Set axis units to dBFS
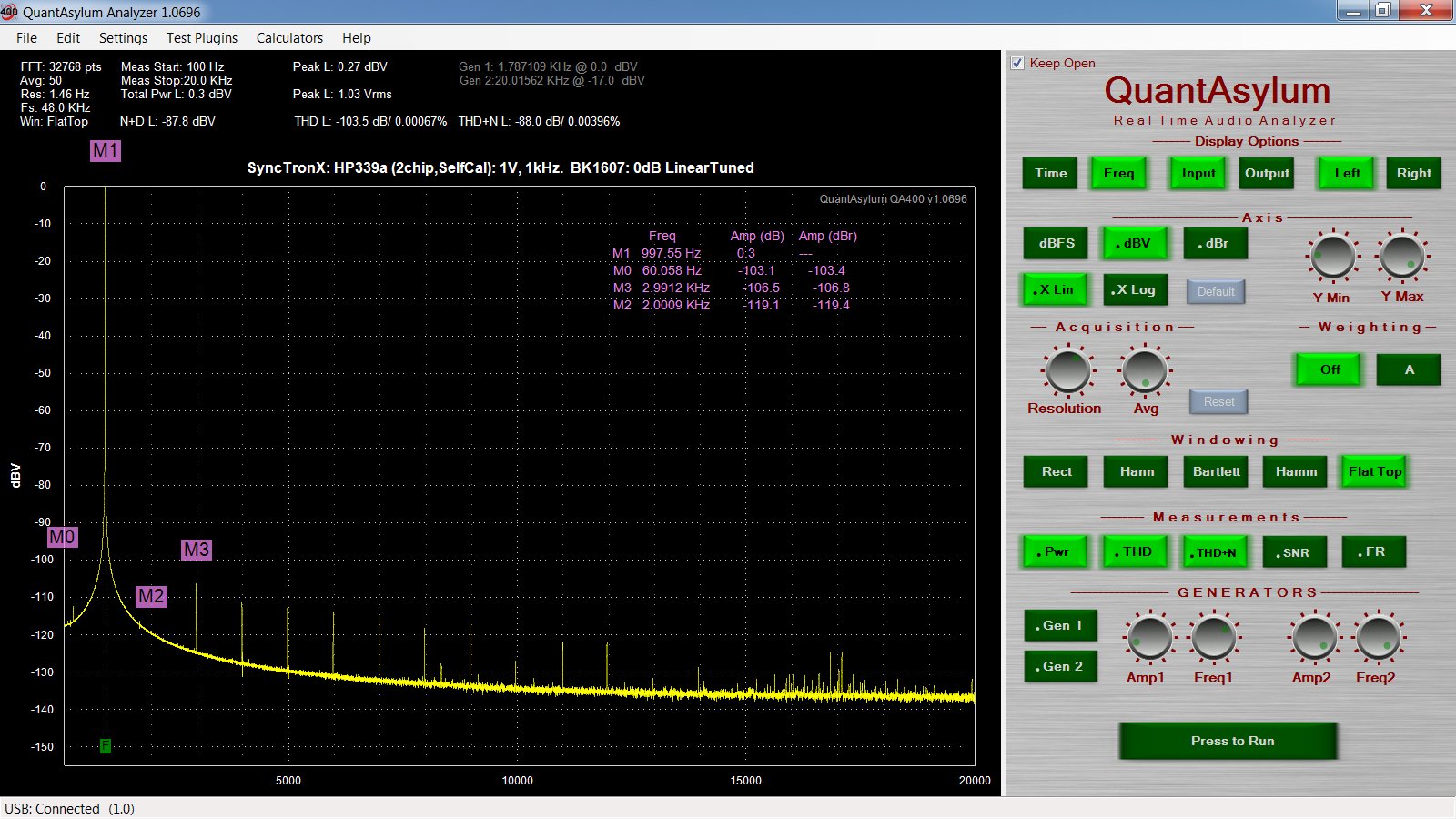This screenshot has height=819, width=1456. 1057,243
